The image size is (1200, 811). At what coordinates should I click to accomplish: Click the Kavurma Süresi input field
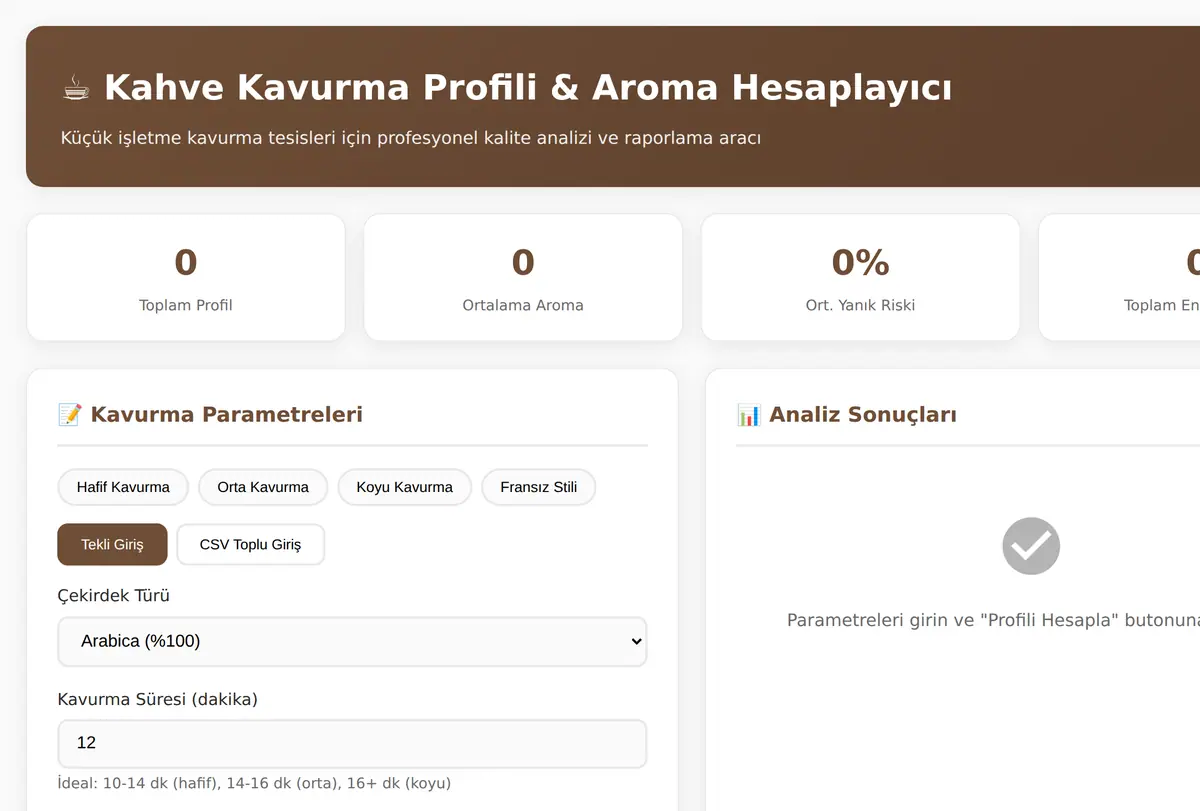[x=352, y=743]
